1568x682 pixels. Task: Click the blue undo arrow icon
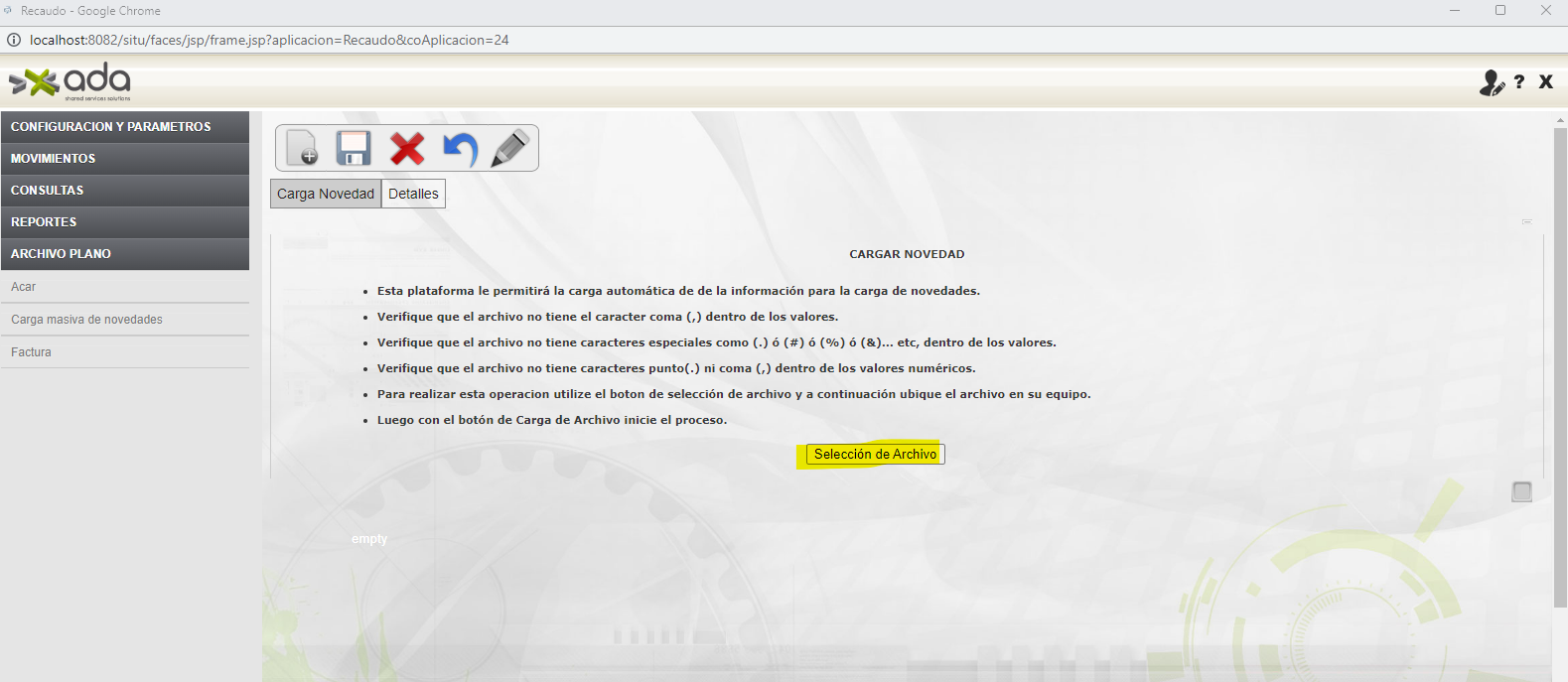pos(460,148)
